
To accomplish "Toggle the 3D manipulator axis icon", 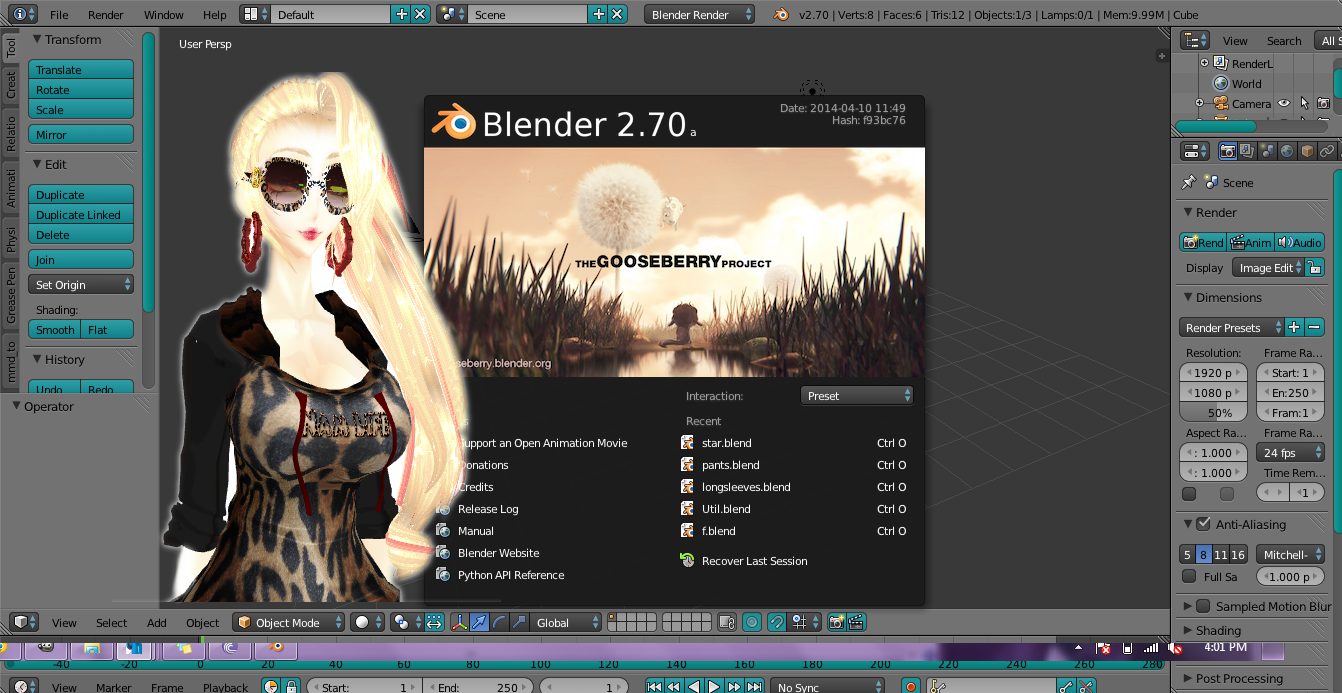I will click(x=460, y=622).
